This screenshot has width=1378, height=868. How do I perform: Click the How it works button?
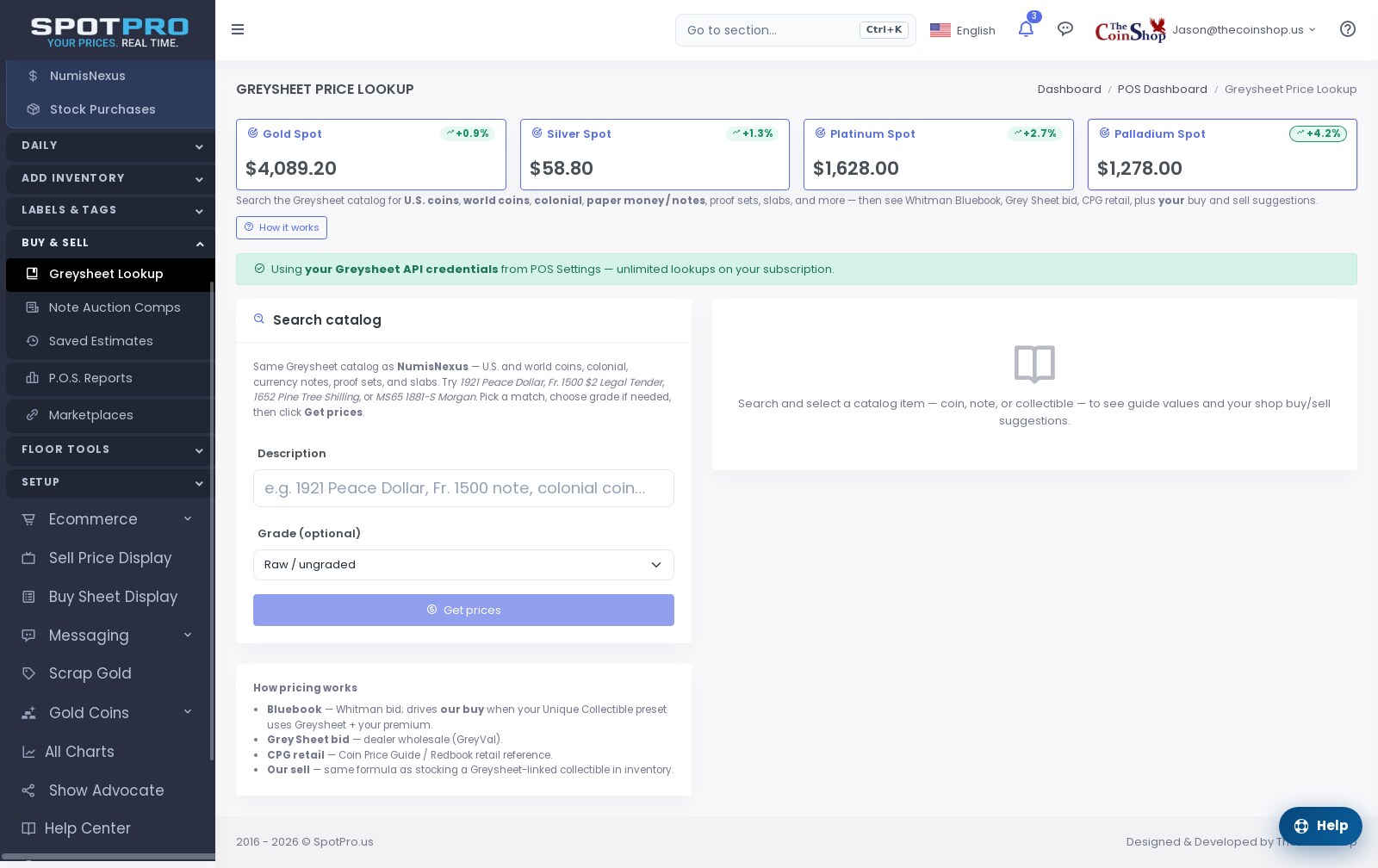282,227
